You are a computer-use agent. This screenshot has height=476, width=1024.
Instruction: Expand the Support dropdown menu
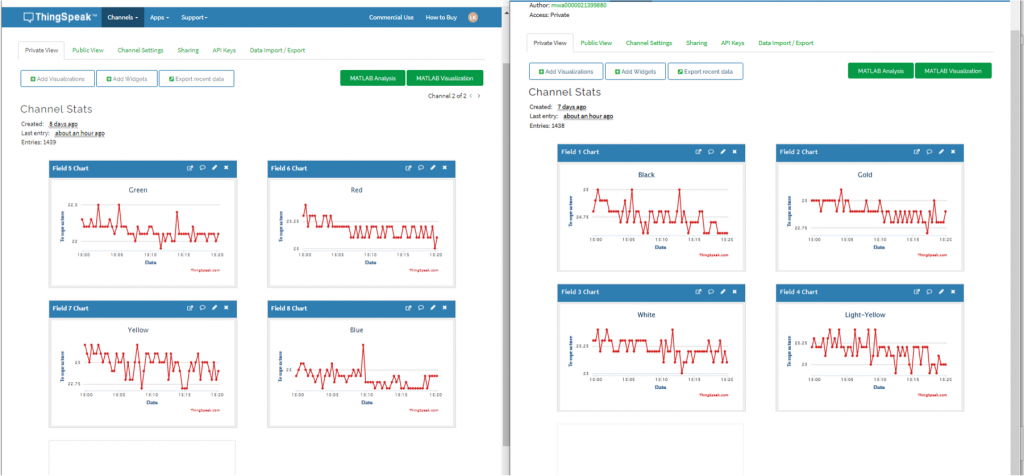(194, 18)
